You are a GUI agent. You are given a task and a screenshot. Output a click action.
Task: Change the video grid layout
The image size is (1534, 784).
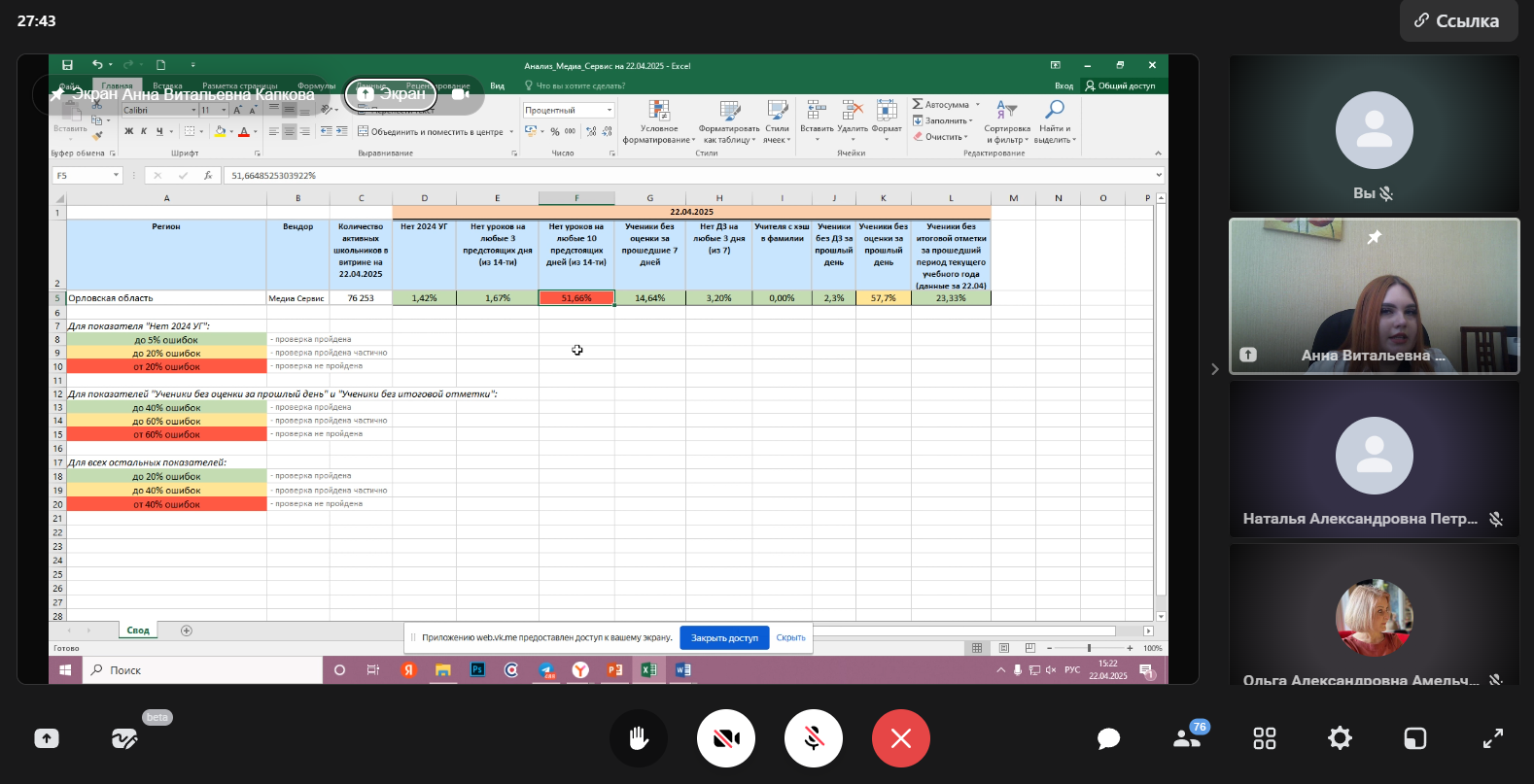pos(1264,738)
